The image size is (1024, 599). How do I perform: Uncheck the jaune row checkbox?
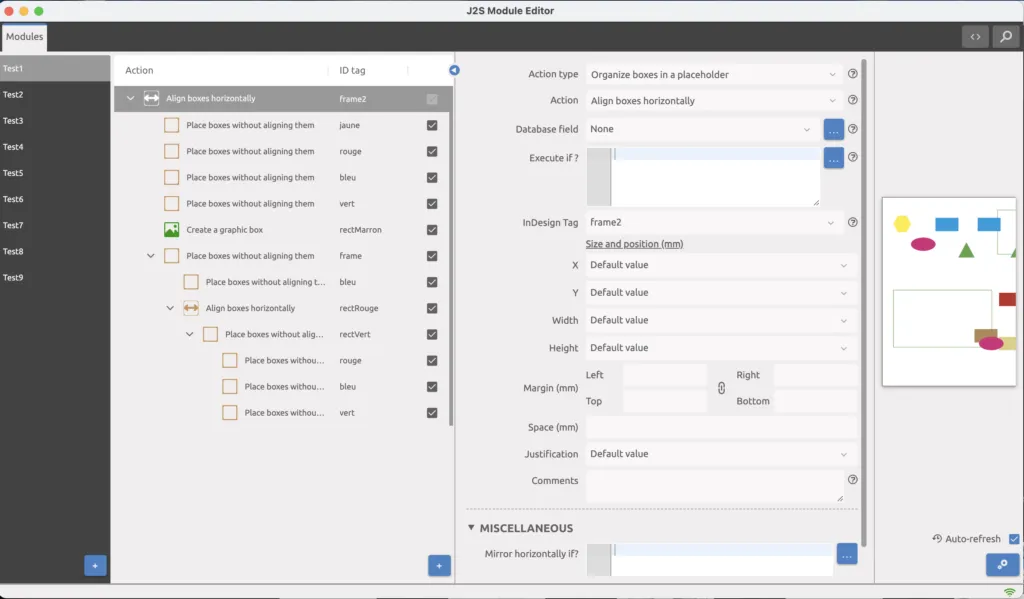pyautogui.click(x=432, y=126)
